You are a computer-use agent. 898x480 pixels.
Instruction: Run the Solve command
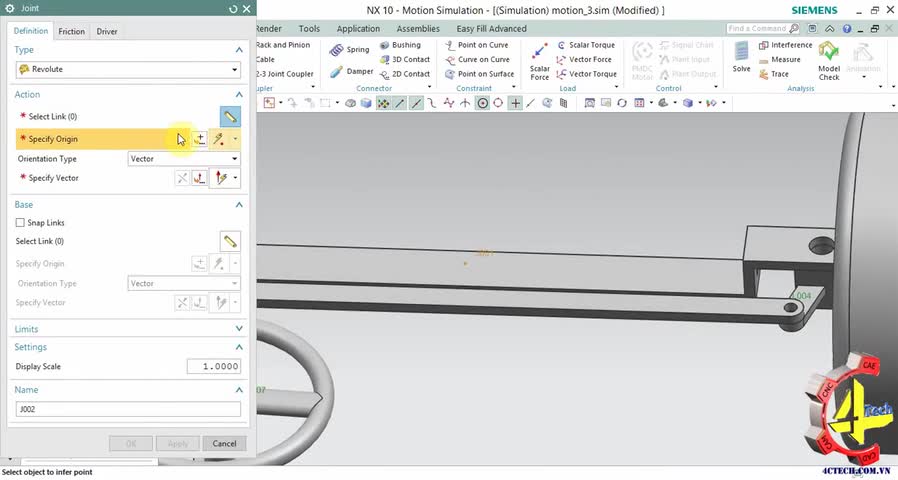tap(741, 57)
